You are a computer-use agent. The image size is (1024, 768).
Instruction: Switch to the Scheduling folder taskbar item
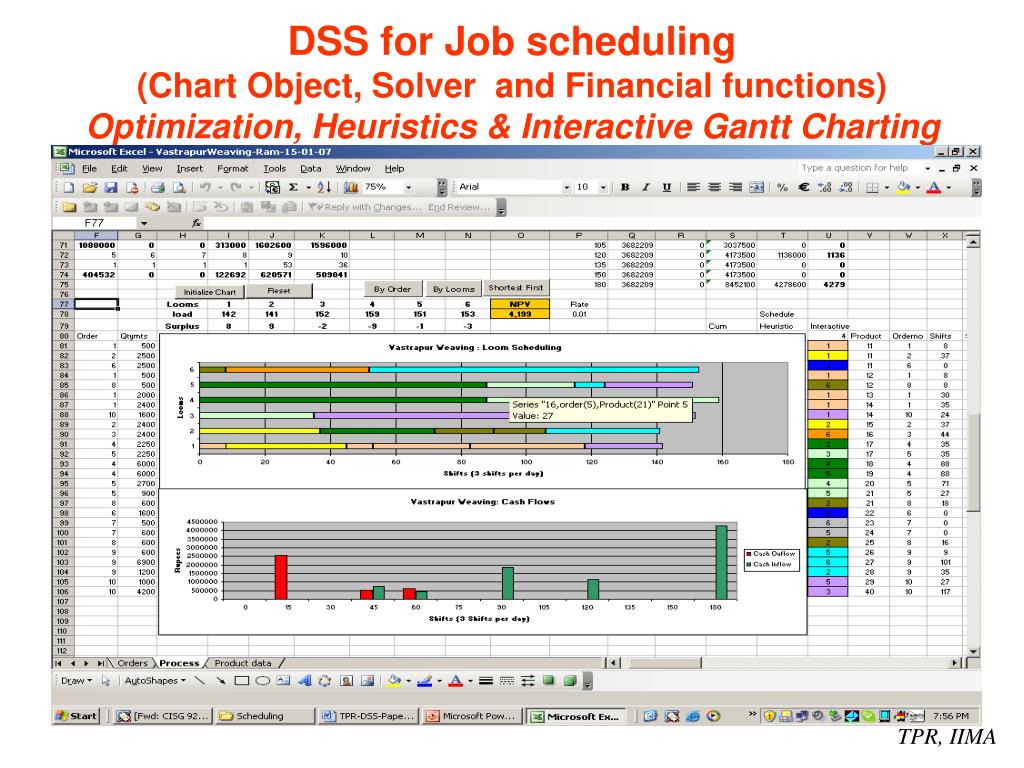264,716
